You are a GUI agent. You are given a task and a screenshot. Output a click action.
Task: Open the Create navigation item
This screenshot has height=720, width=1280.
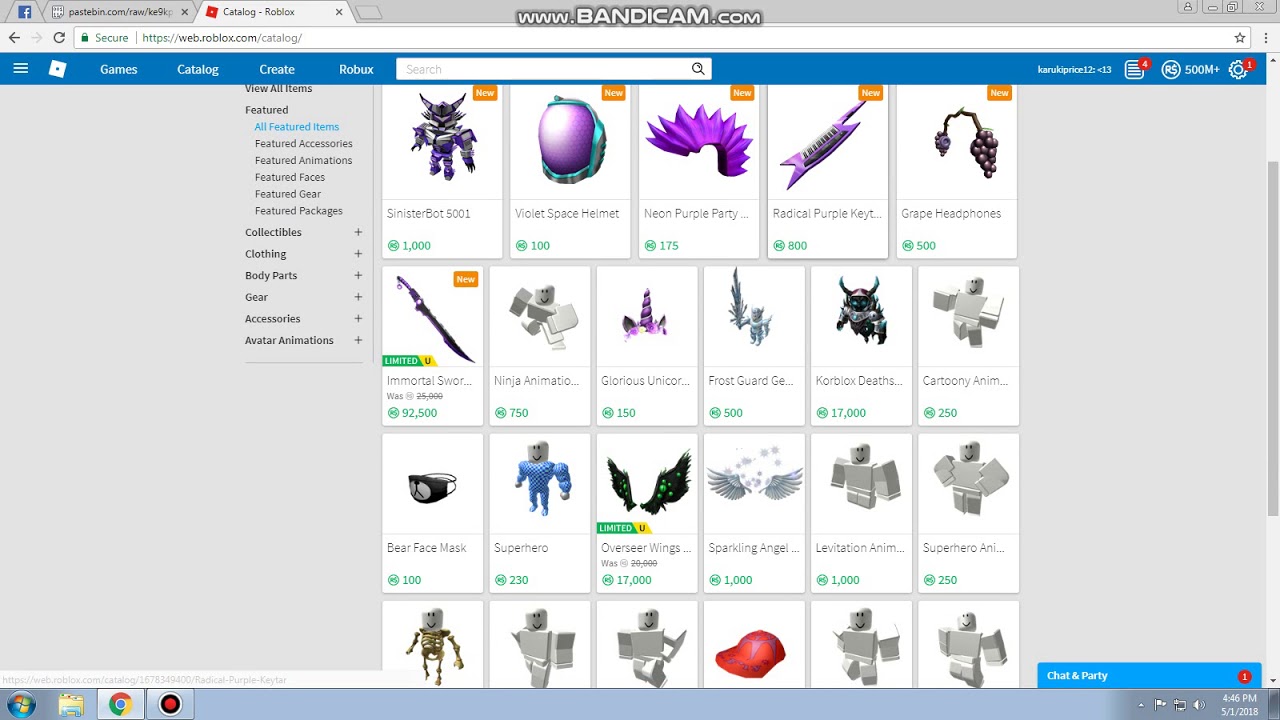tap(277, 69)
